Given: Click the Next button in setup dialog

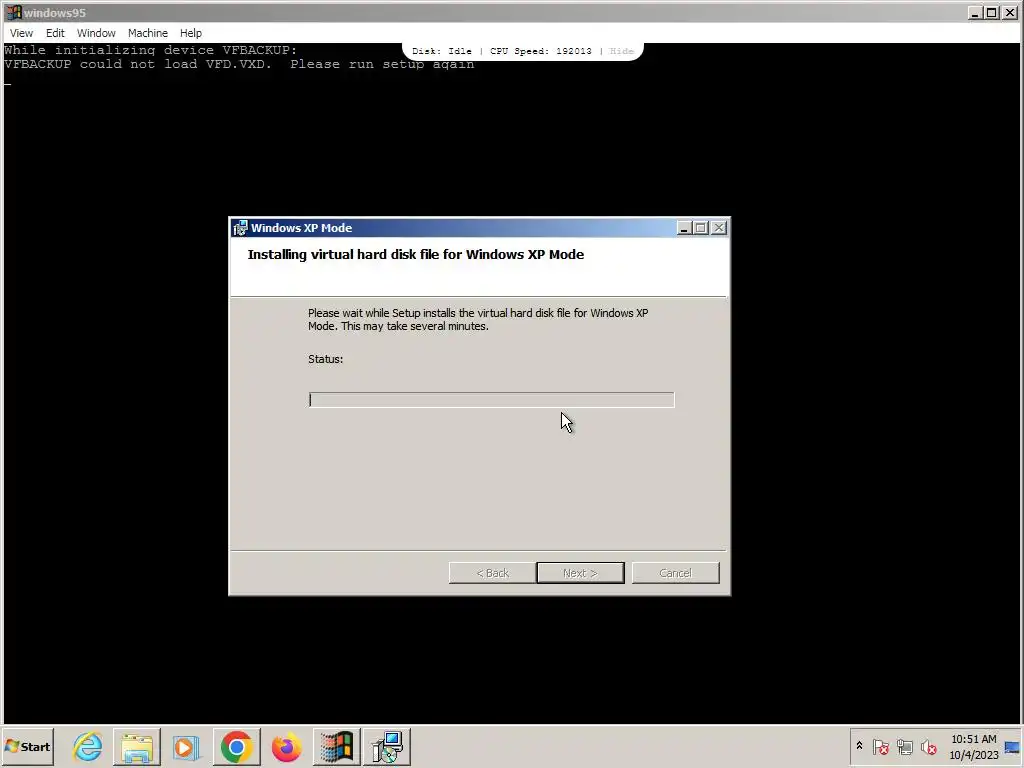Looking at the screenshot, I should click(580, 573).
